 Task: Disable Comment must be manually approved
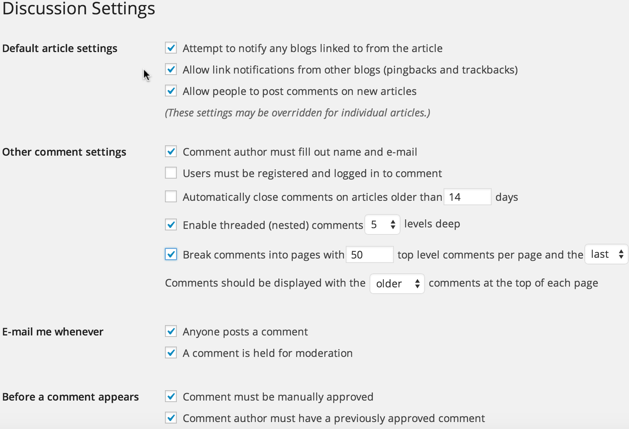(x=171, y=396)
